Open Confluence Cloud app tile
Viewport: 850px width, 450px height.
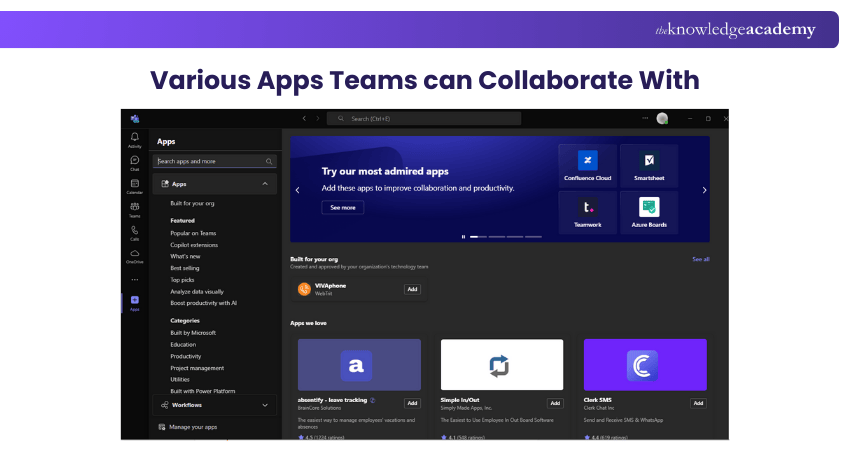[588, 165]
